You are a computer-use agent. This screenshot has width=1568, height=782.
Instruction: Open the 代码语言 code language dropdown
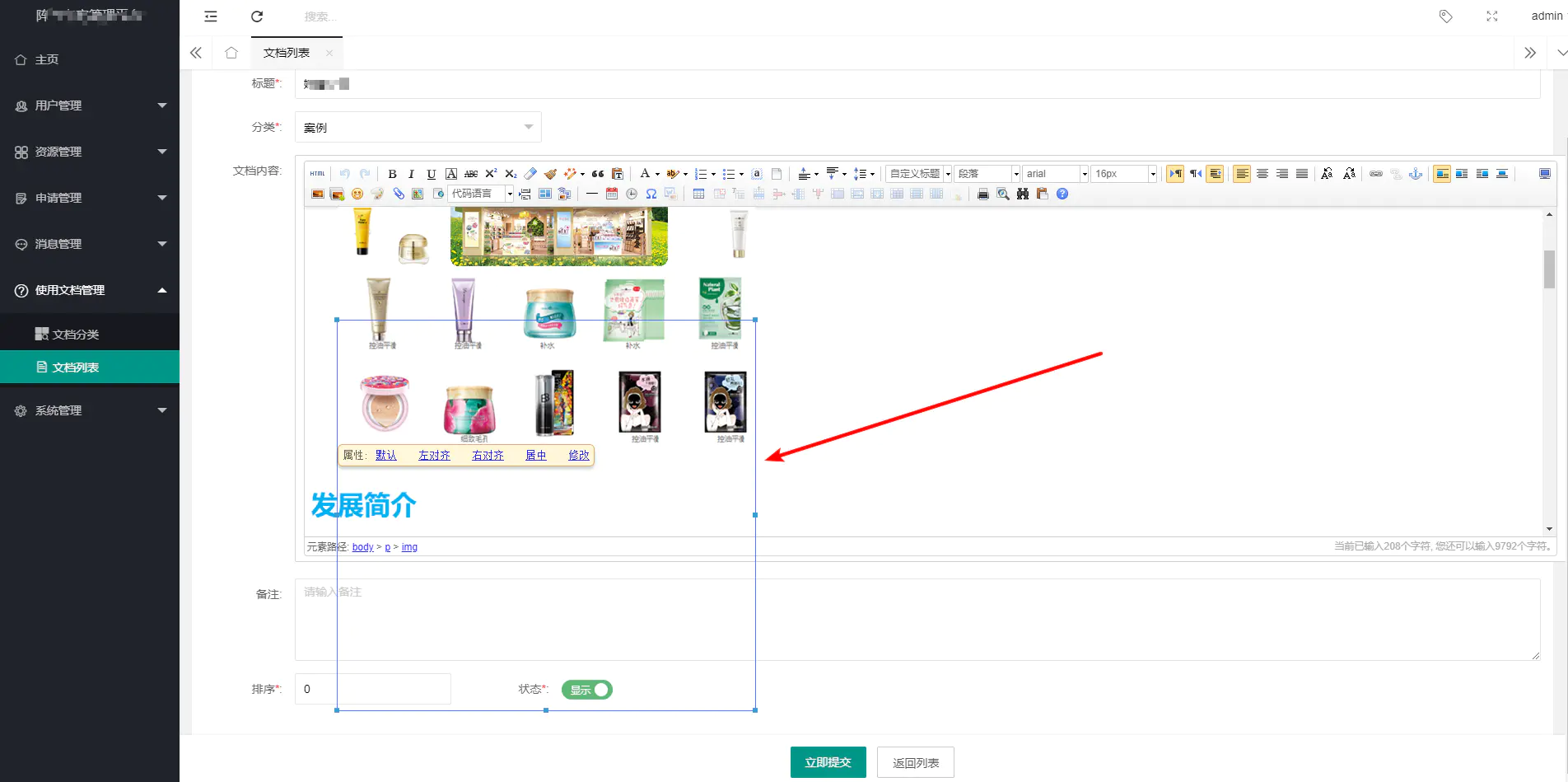[x=481, y=194]
